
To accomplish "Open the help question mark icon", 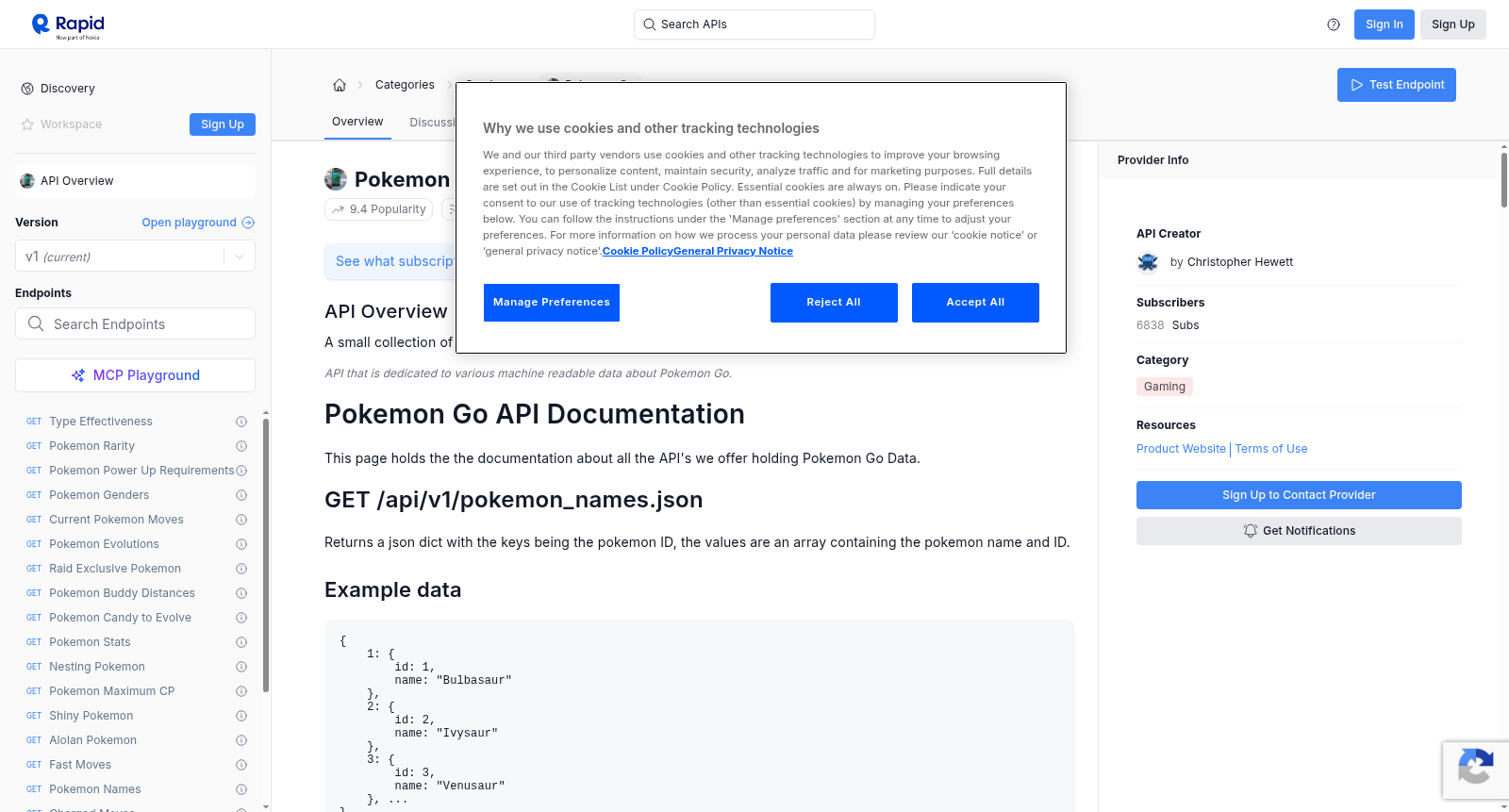I will click(x=1334, y=25).
